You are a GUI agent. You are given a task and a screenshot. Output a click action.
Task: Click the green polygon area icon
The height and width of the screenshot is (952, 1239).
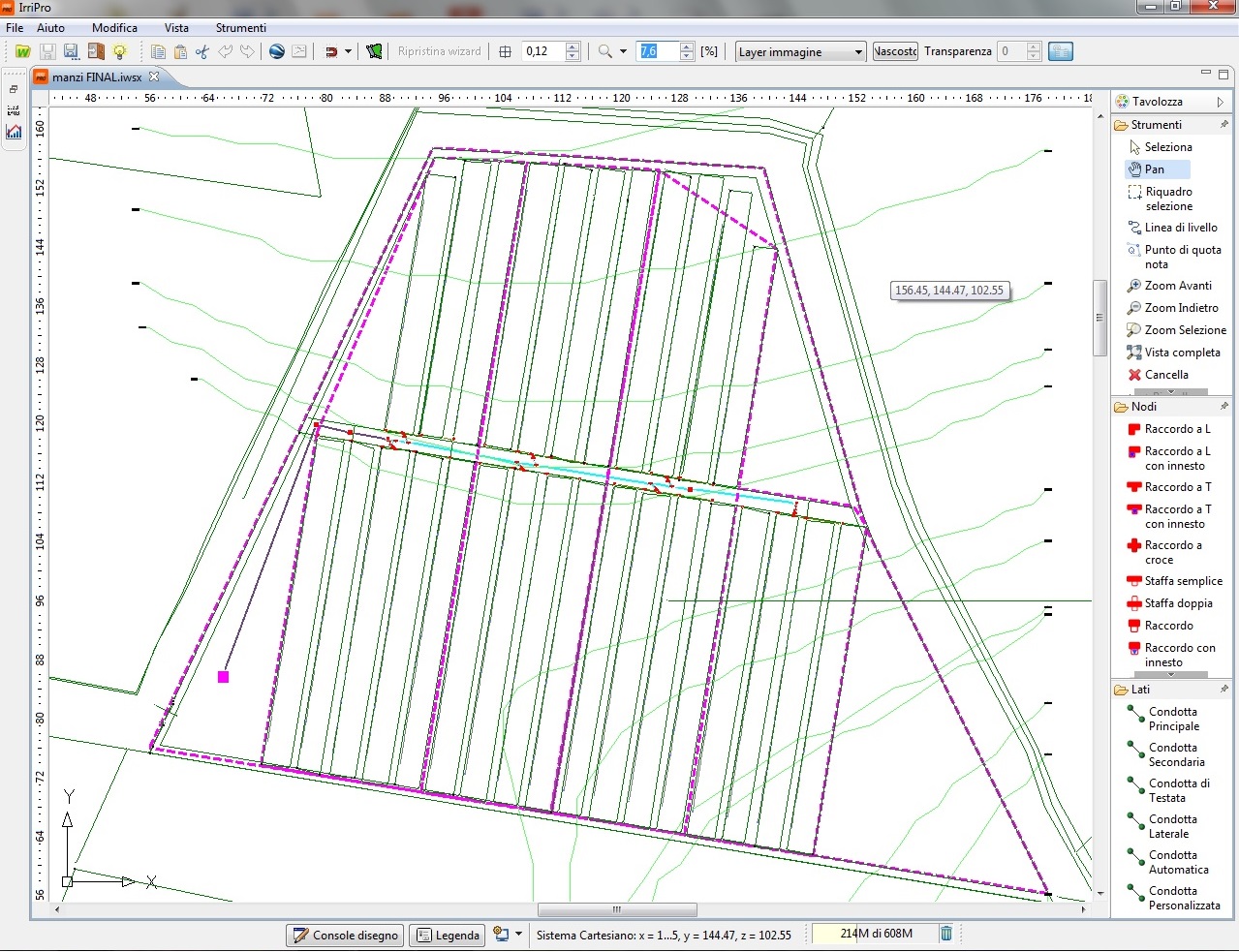[375, 51]
